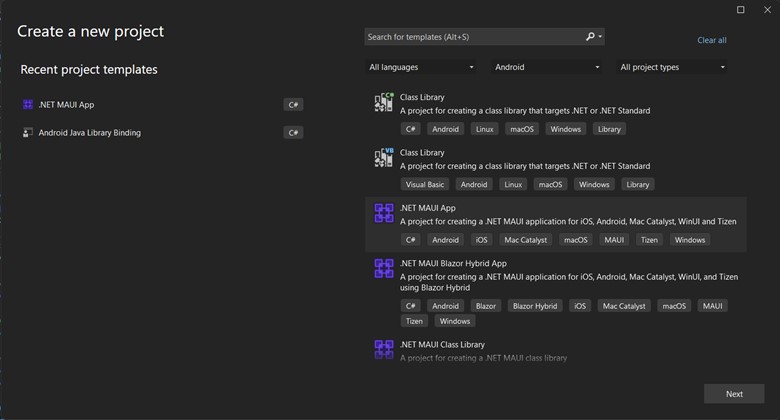Choose the .NET MAUI Blazor Hybrid App icon
Image resolution: width=780 pixels, height=420 pixels.
pyautogui.click(x=384, y=268)
